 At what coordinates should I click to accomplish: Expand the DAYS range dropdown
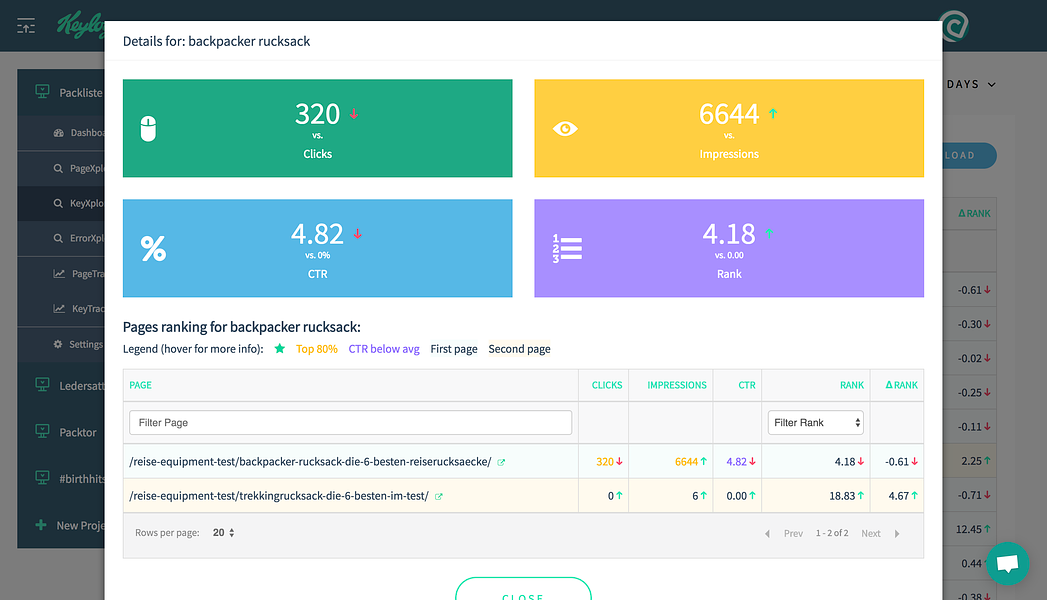(x=971, y=84)
